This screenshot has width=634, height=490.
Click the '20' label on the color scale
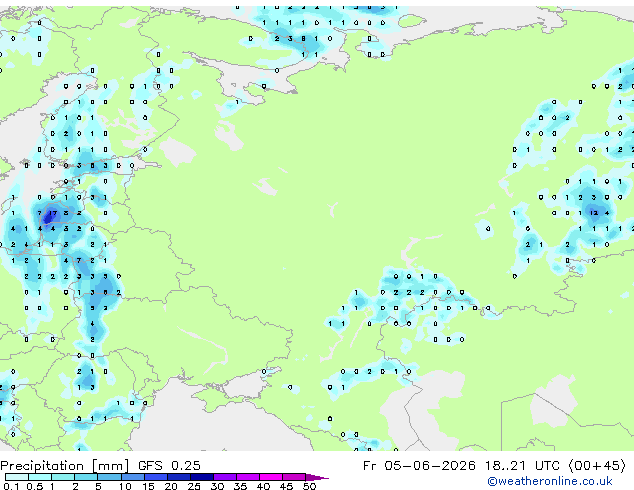171,486
